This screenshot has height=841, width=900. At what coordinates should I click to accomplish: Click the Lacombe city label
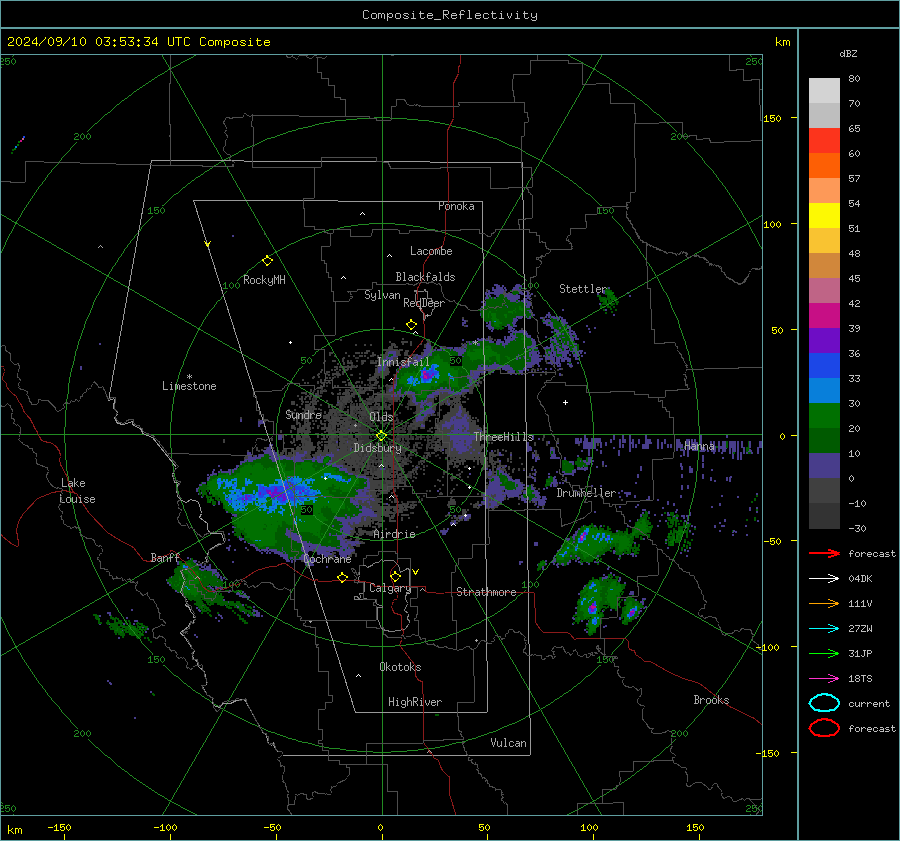point(431,251)
